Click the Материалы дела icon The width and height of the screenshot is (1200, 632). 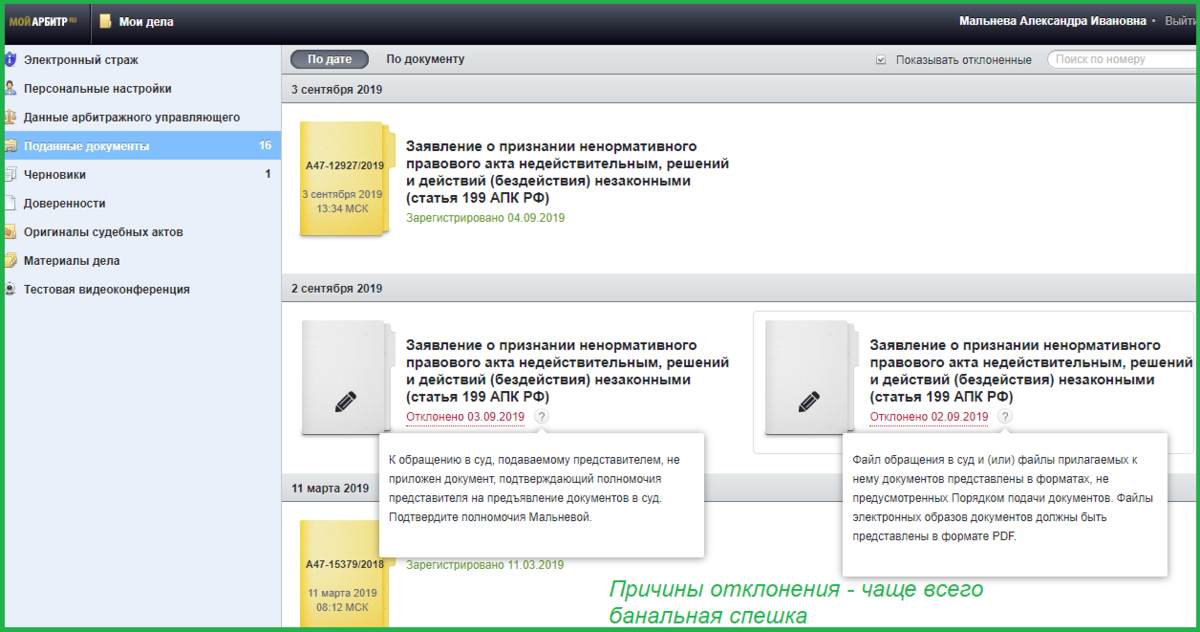(x=10, y=260)
